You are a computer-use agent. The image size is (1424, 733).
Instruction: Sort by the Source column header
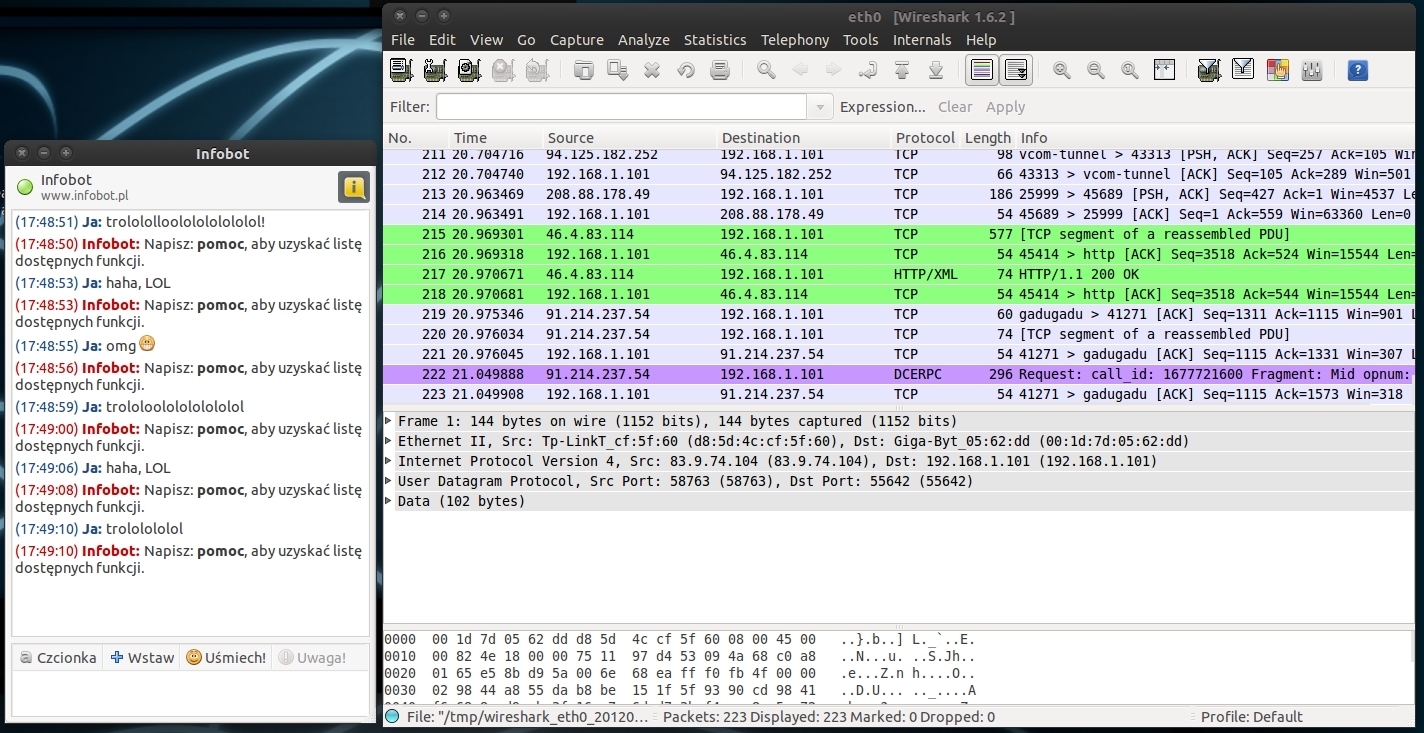pos(630,138)
